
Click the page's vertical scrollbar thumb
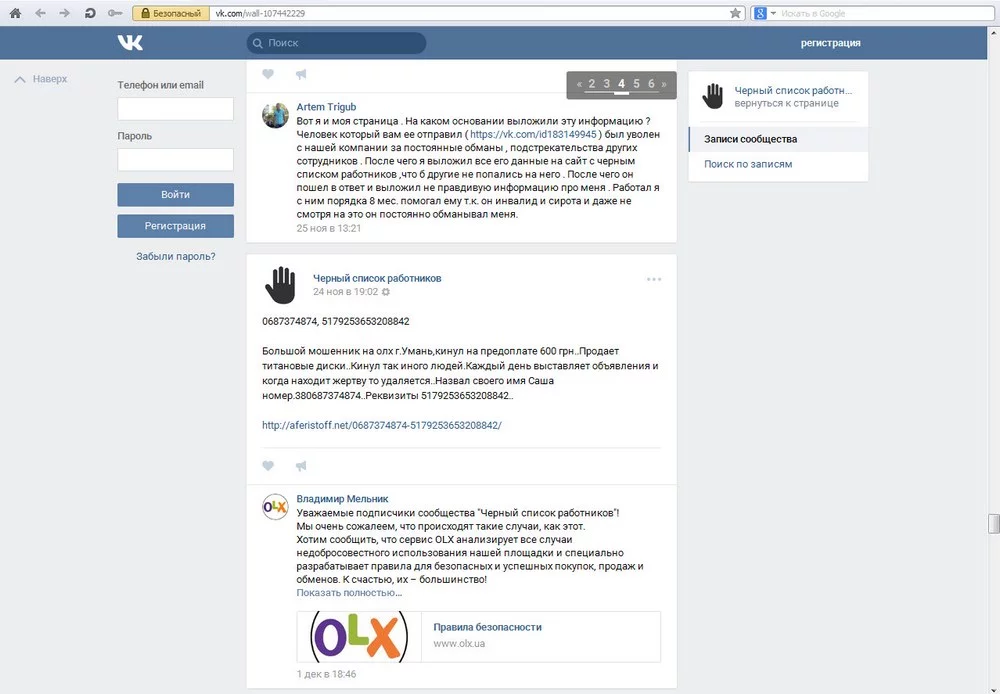[x=994, y=523]
